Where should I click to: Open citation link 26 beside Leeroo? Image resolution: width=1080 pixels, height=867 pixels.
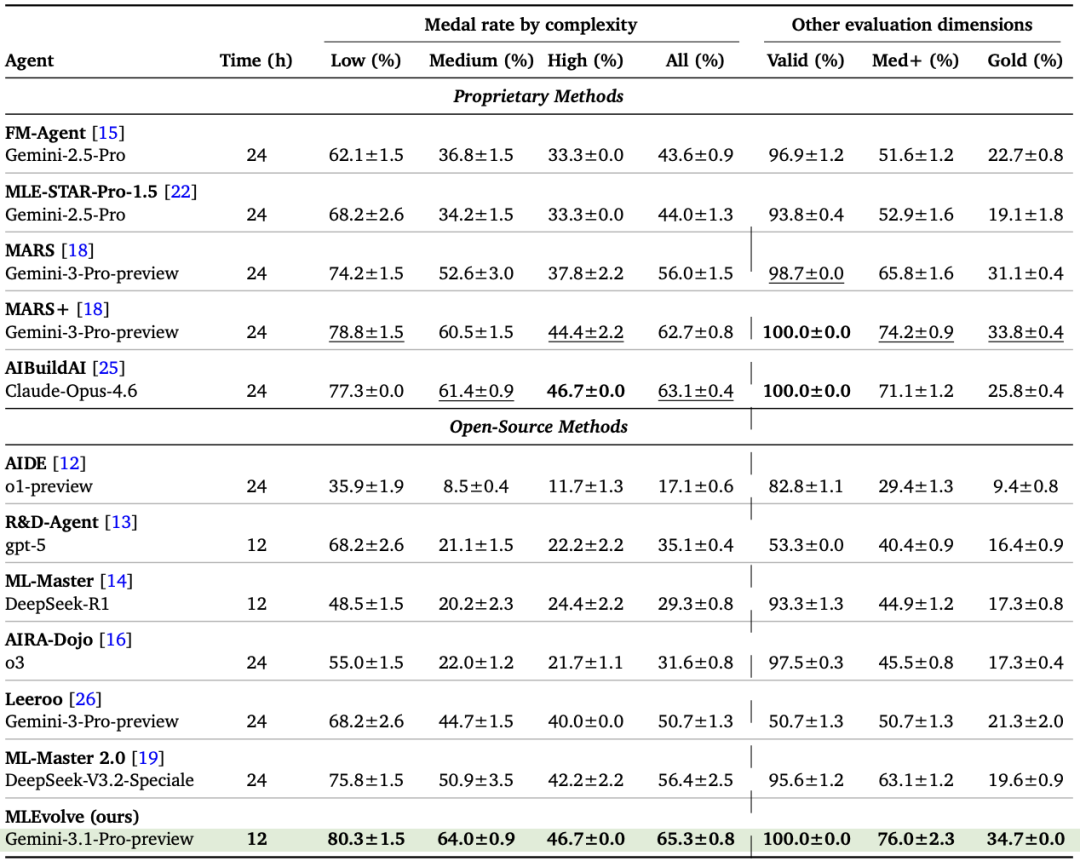tap(85, 699)
